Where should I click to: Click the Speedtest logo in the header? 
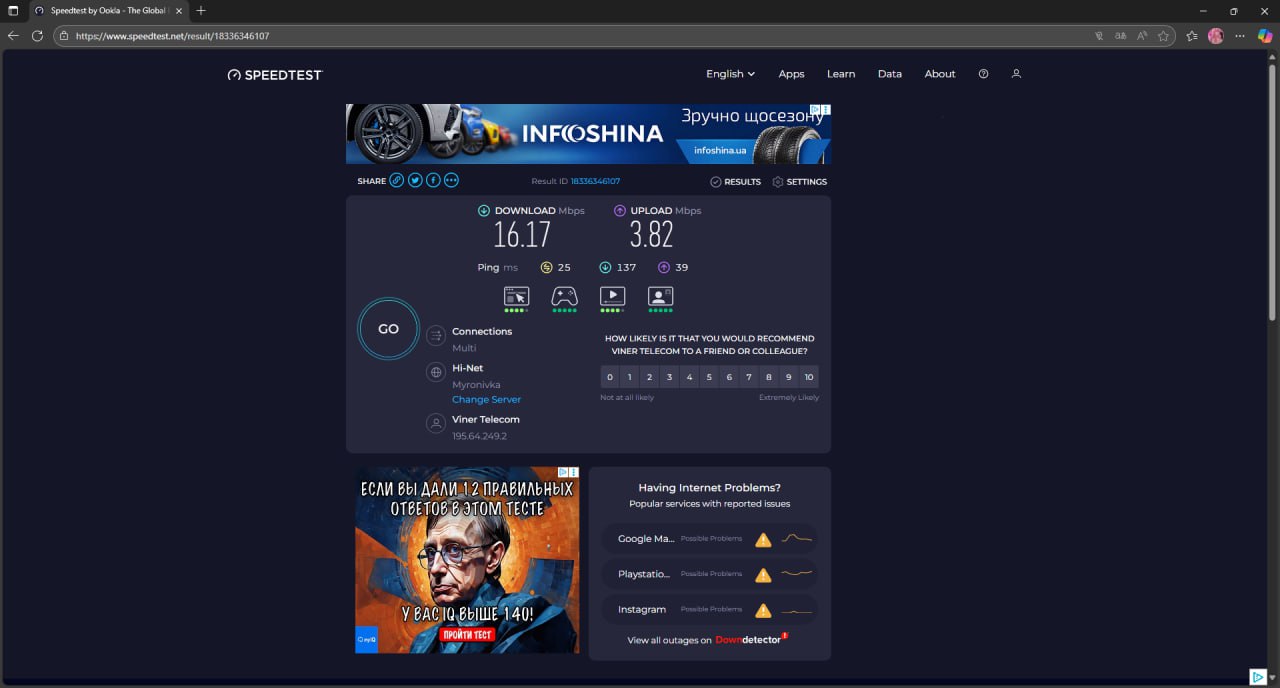[275, 74]
